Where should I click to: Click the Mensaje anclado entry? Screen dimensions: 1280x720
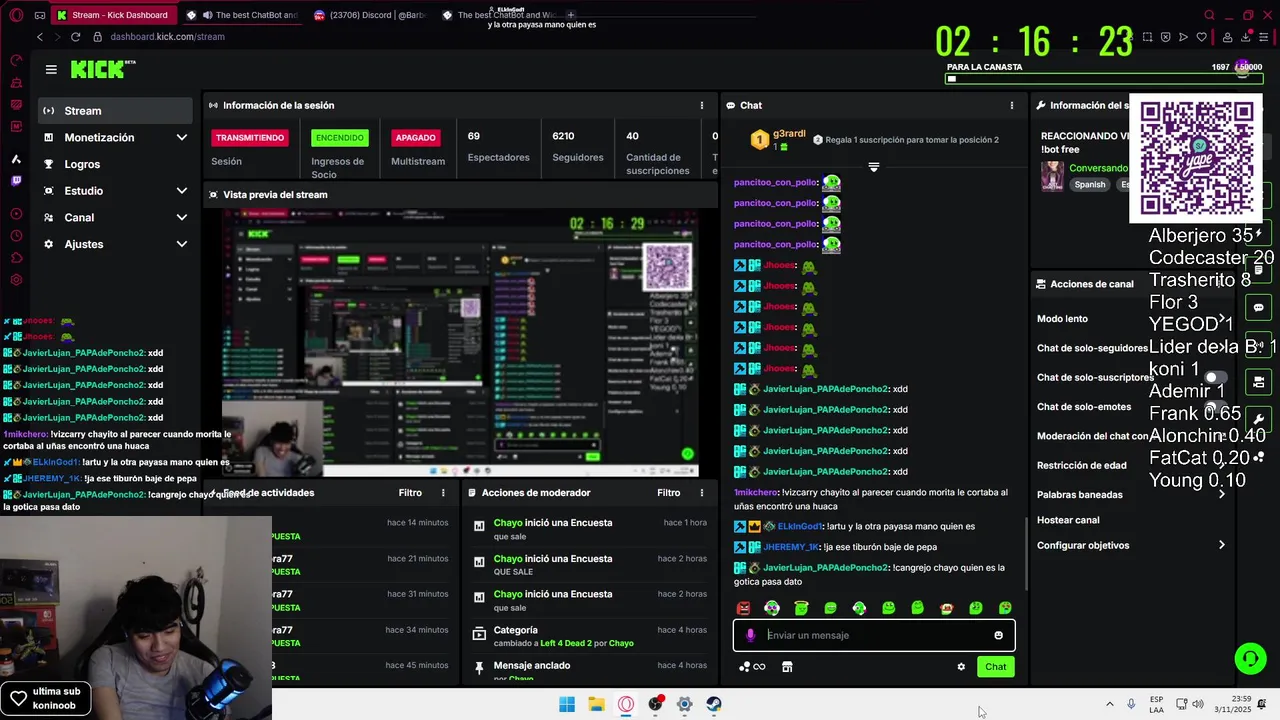tap(532, 665)
